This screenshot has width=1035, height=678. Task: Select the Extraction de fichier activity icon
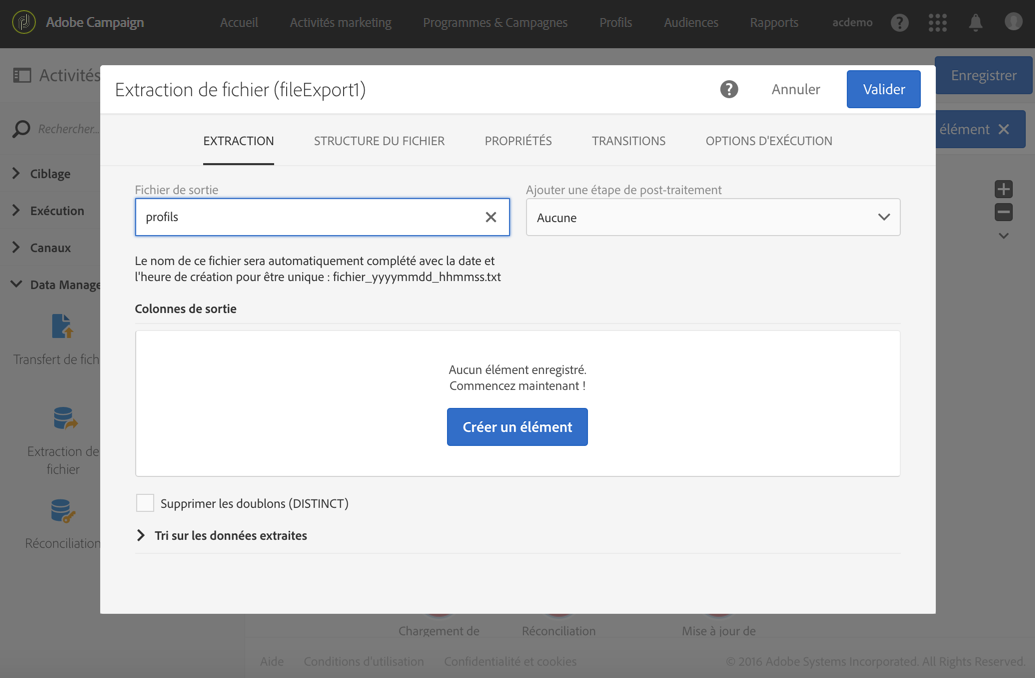63,418
